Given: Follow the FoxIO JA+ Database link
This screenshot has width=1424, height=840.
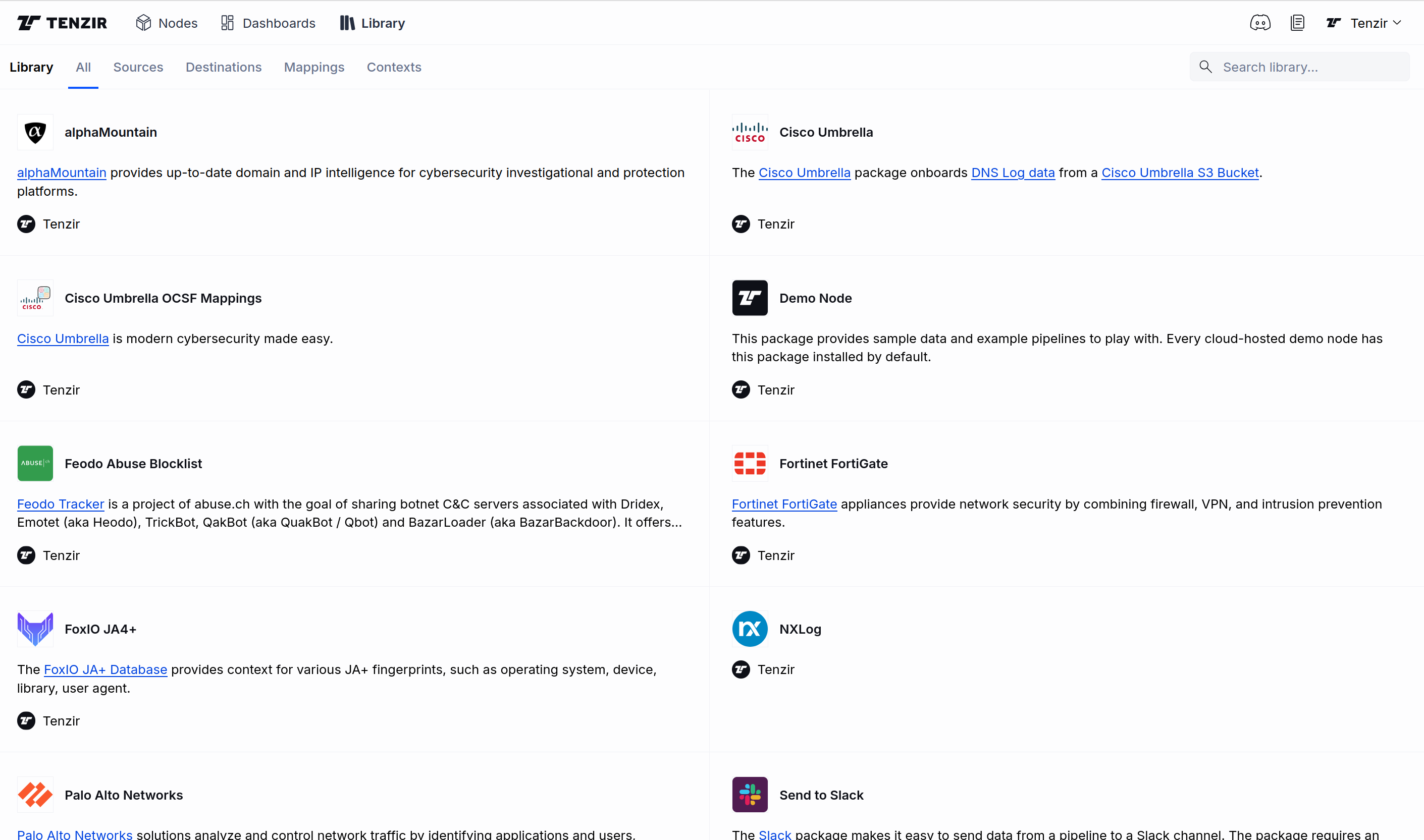Looking at the screenshot, I should point(106,669).
